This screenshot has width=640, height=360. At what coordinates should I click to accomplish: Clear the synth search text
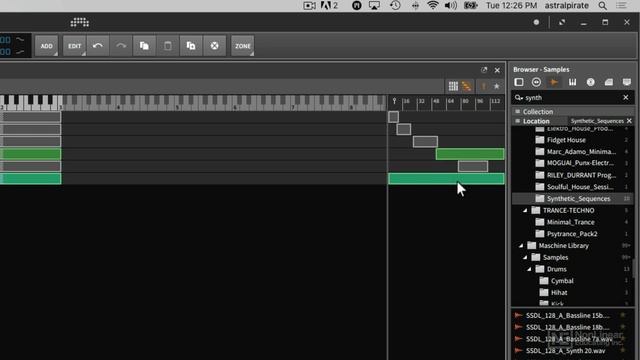626,98
